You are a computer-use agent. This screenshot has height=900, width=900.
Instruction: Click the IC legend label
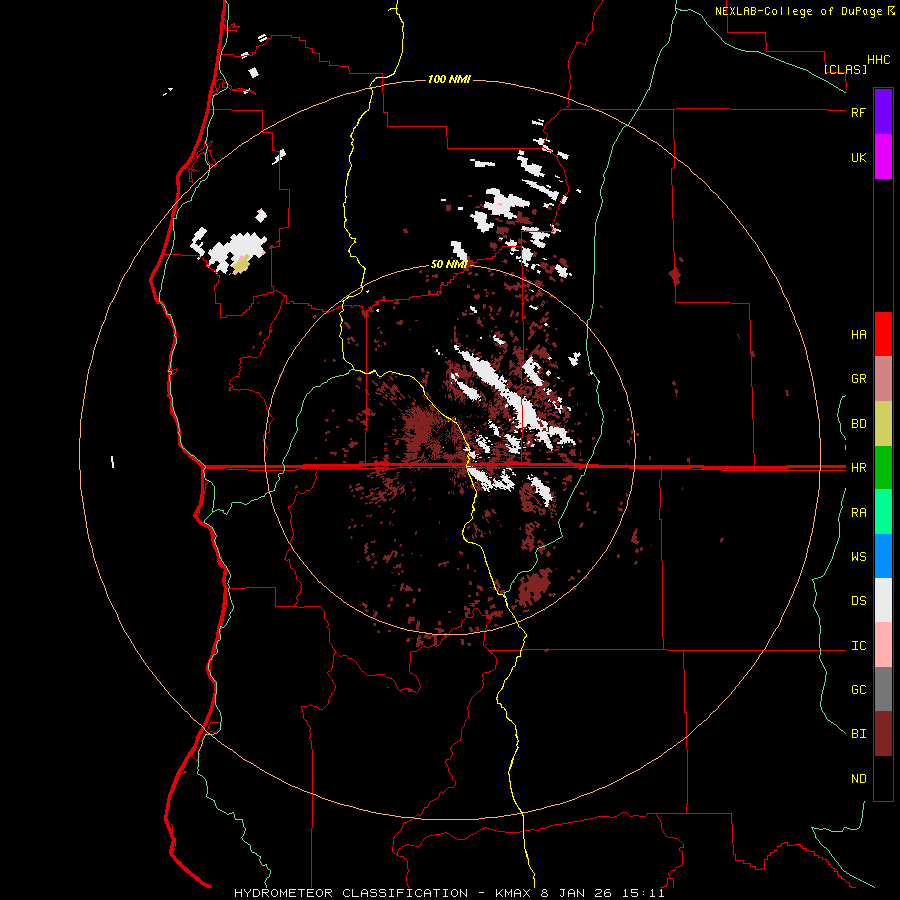(x=858, y=646)
